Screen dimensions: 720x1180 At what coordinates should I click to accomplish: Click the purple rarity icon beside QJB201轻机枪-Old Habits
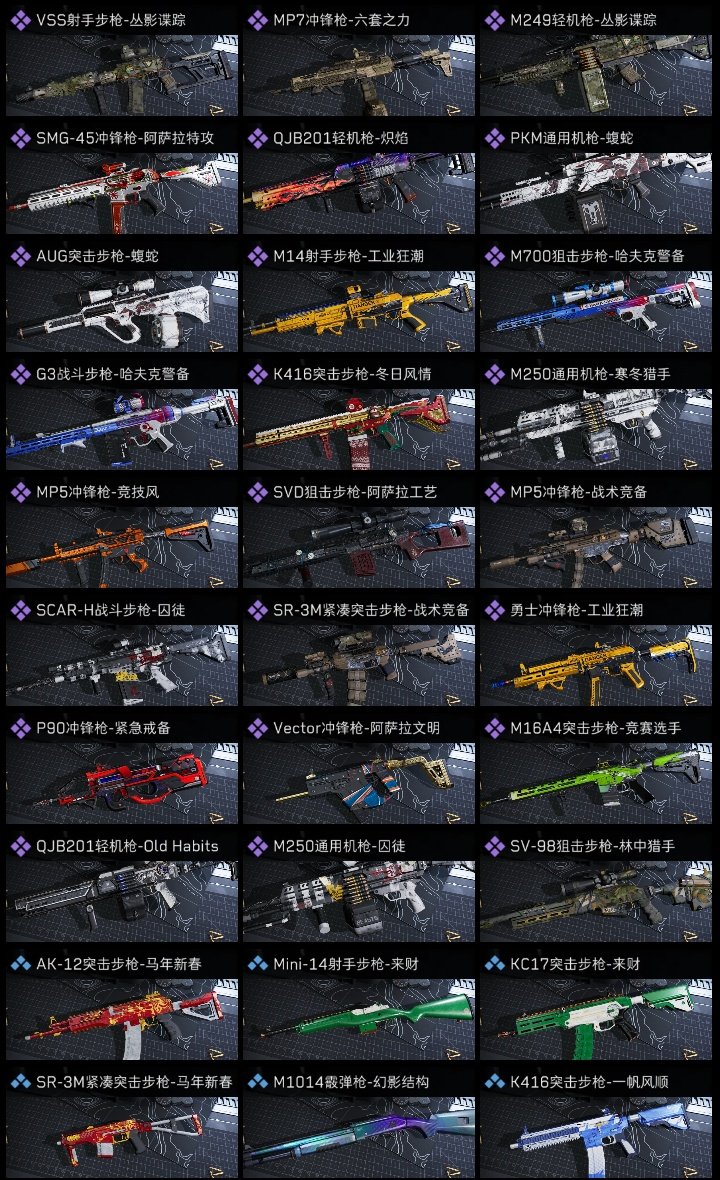(20, 846)
